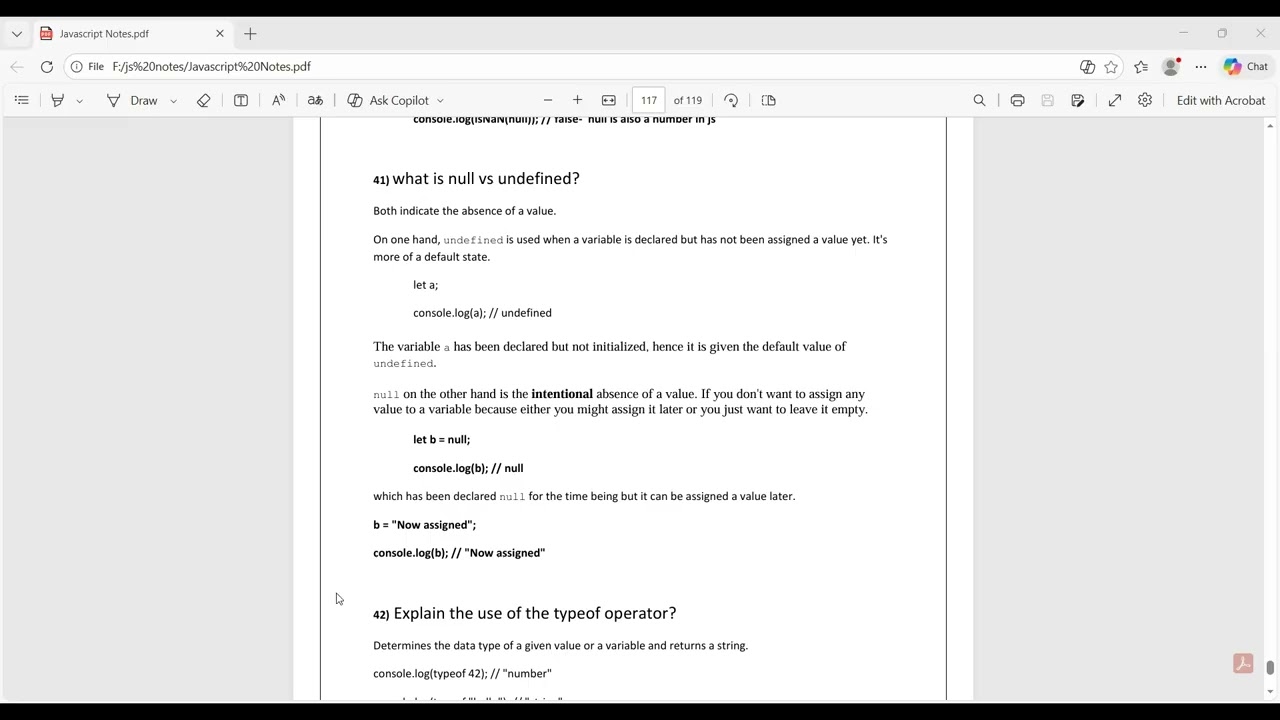This screenshot has width=1280, height=720.
Task: Rotate the PDF page
Action: pyautogui.click(x=731, y=100)
